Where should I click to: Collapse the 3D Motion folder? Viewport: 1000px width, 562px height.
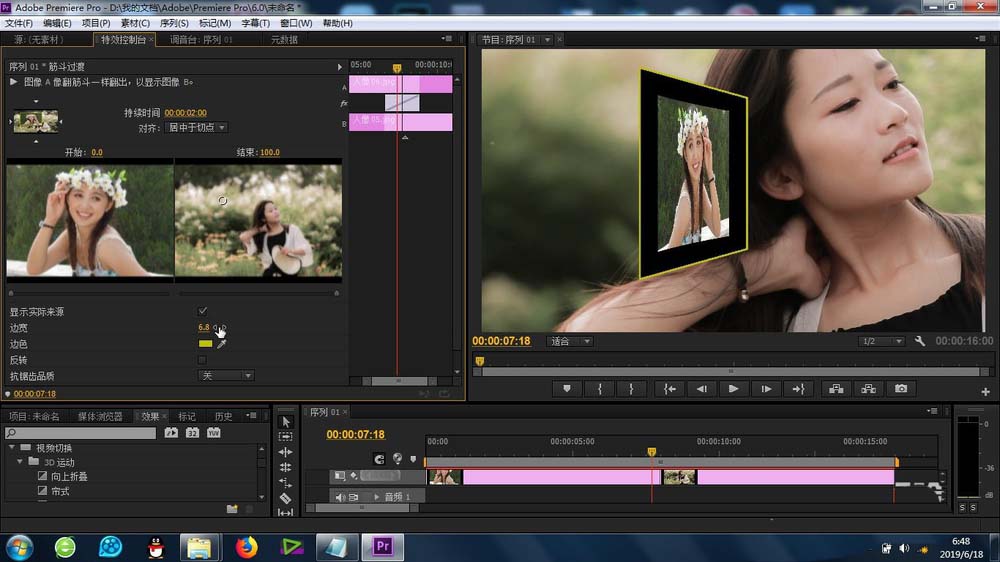click(20, 462)
